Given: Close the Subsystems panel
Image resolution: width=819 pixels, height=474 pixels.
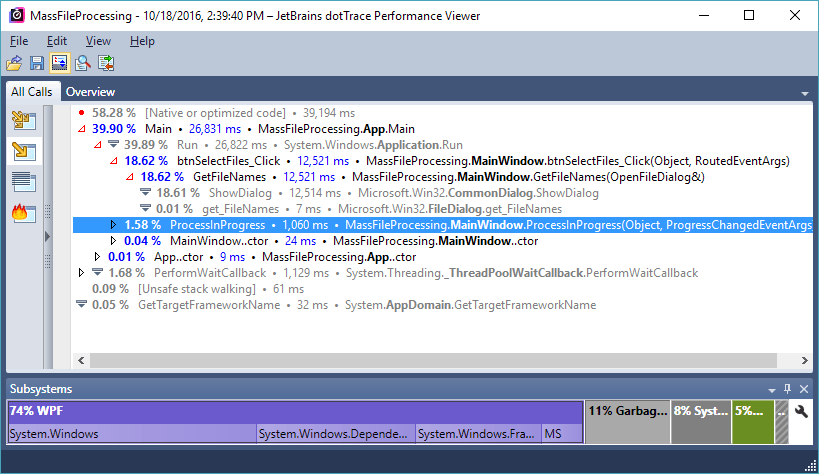Looking at the screenshot, I should coord(804,389).
